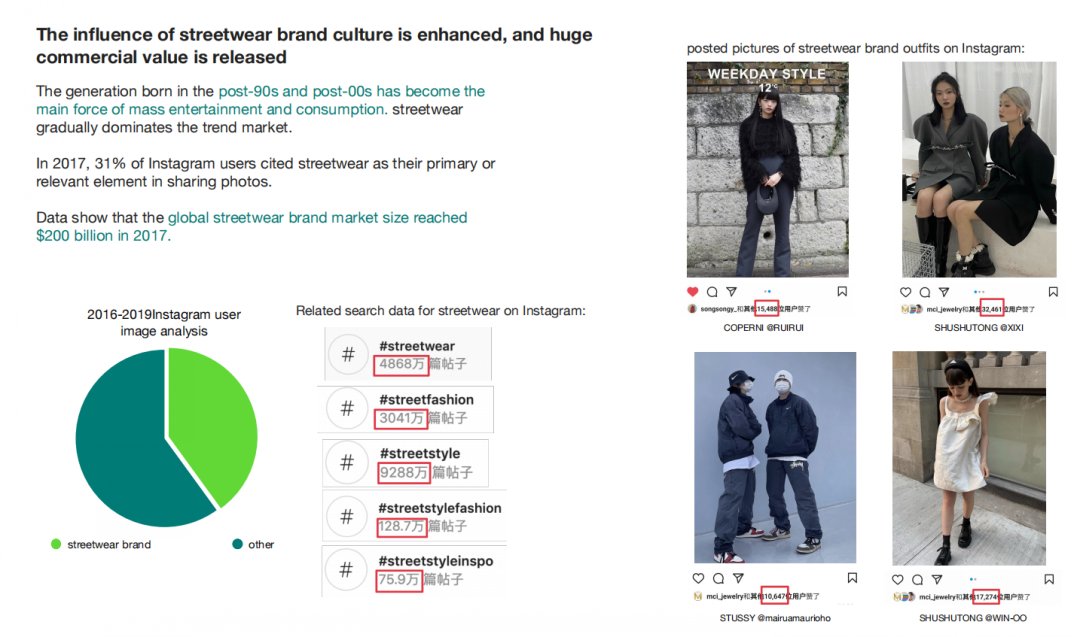Screen dimensions: 1080x637
Task: Unlike the COPERNI post with the red heart
Action: 692,292
